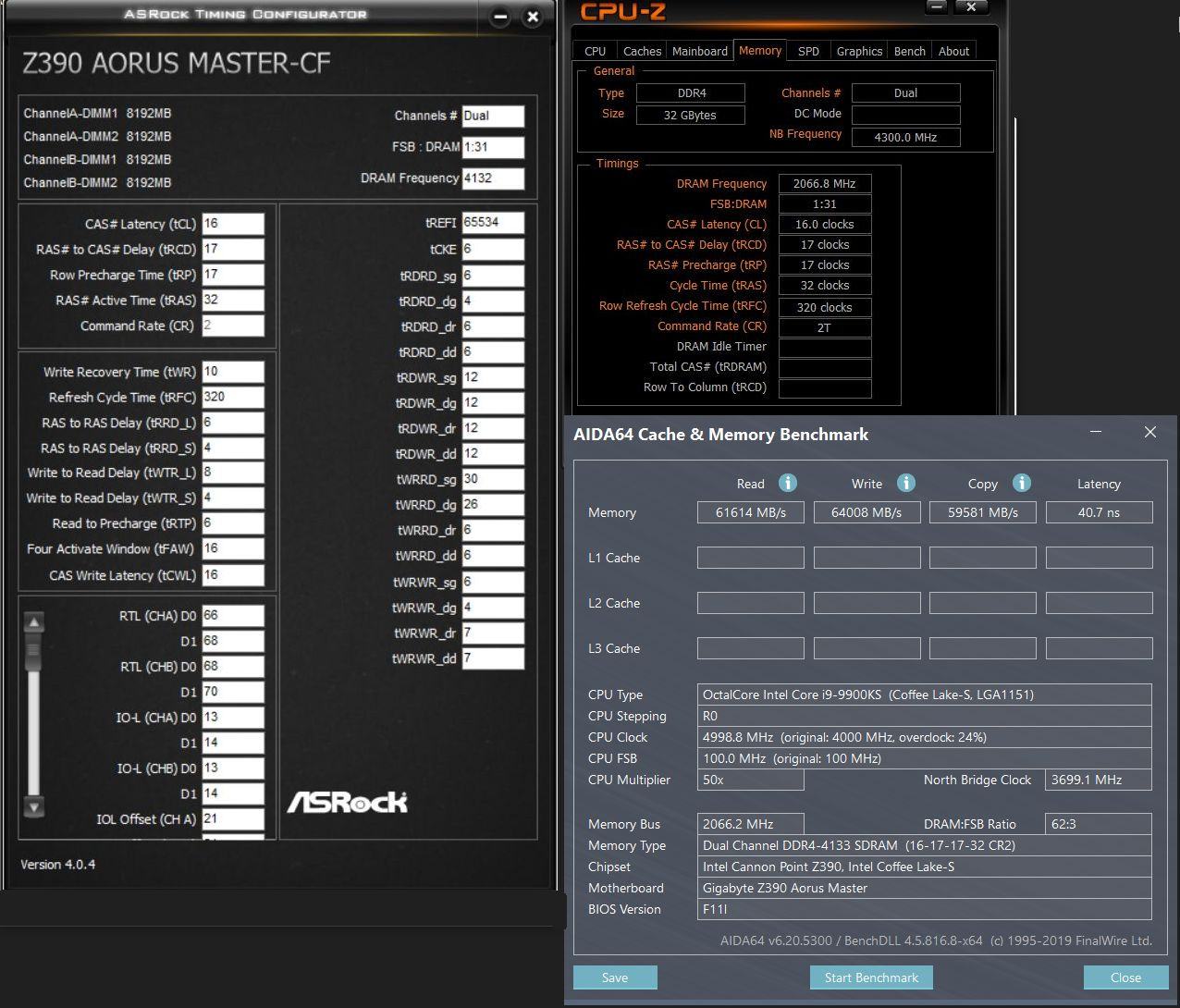The width and height of the screenshot is (1180, 1008).
Task: Click the BIOS Version value F11l
Action: click(x=925, y=909)
